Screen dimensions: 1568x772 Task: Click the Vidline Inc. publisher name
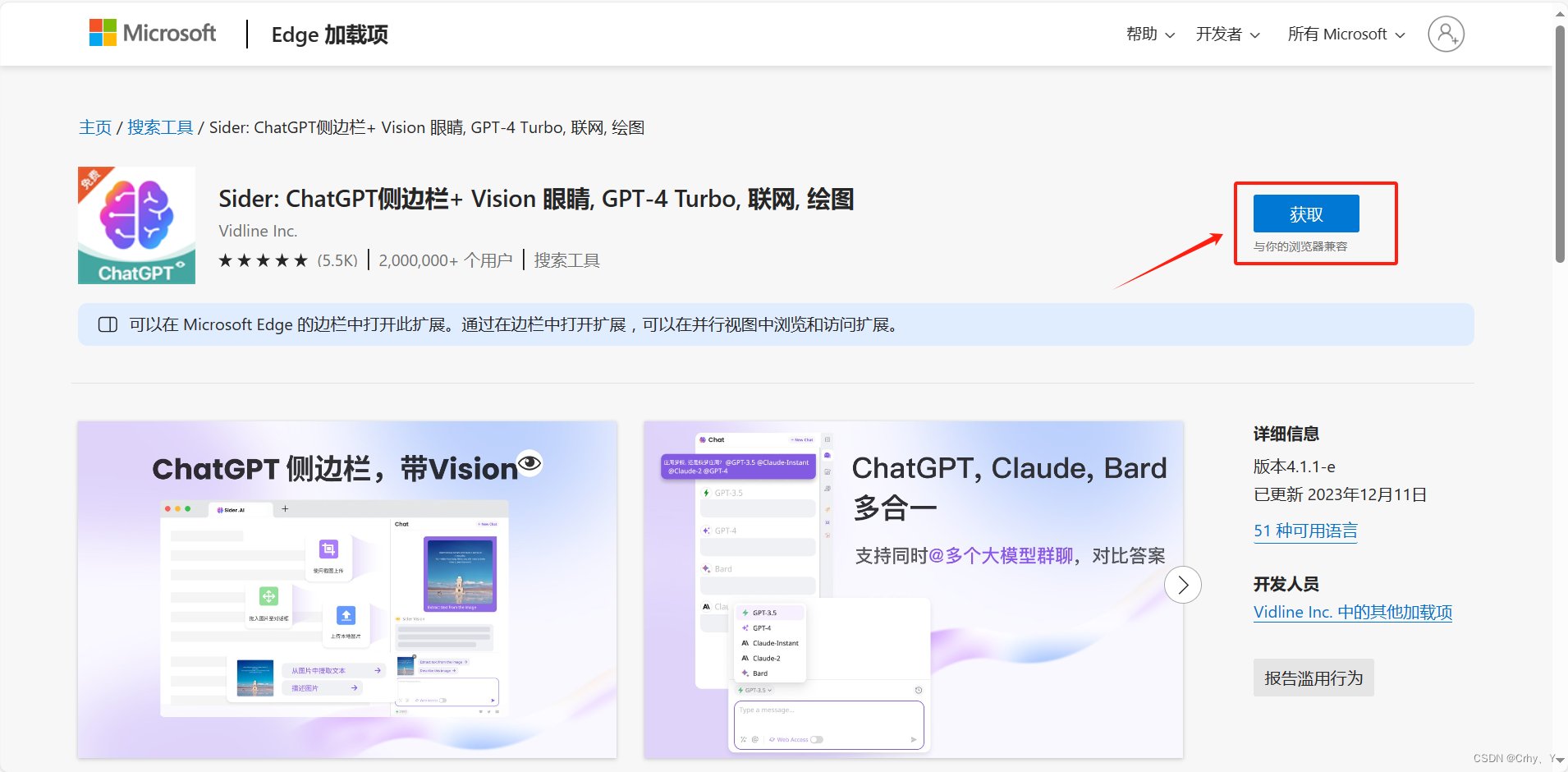pos(258,231)
